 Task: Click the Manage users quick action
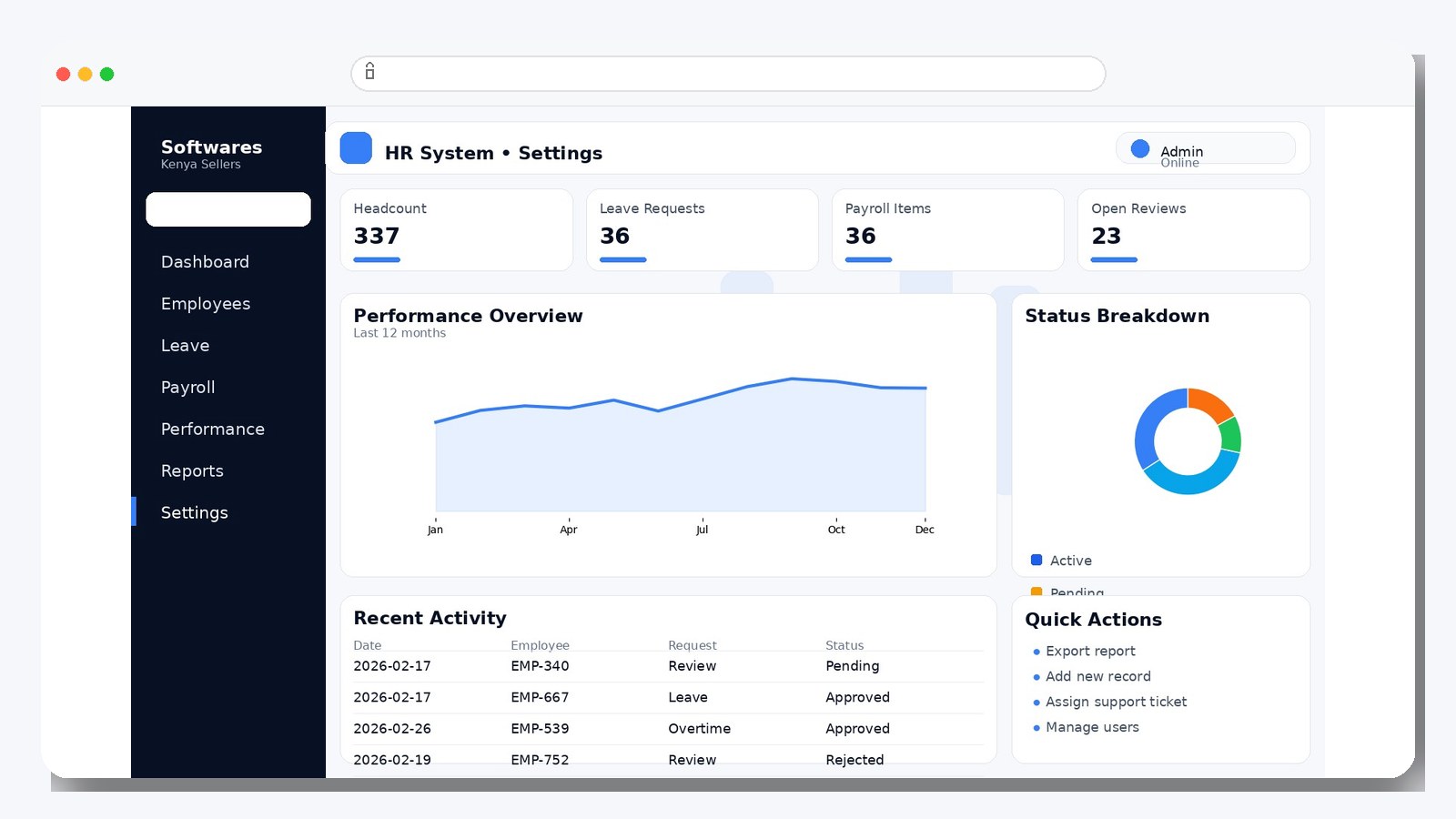(1092, 727)
